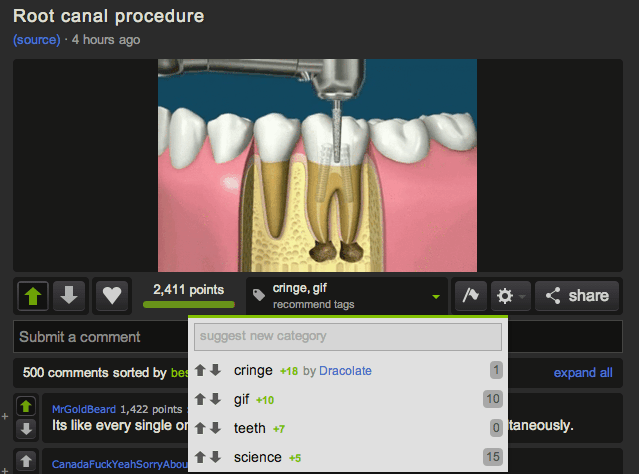Click the count badge 15 beside science
Screen dimensions: 639x474
click(x=493, y=457)
